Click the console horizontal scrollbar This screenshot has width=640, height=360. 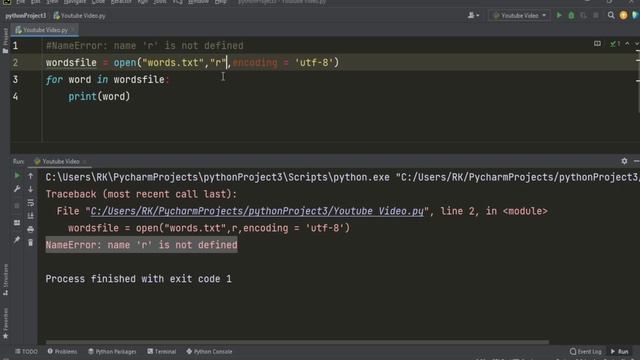297,342
